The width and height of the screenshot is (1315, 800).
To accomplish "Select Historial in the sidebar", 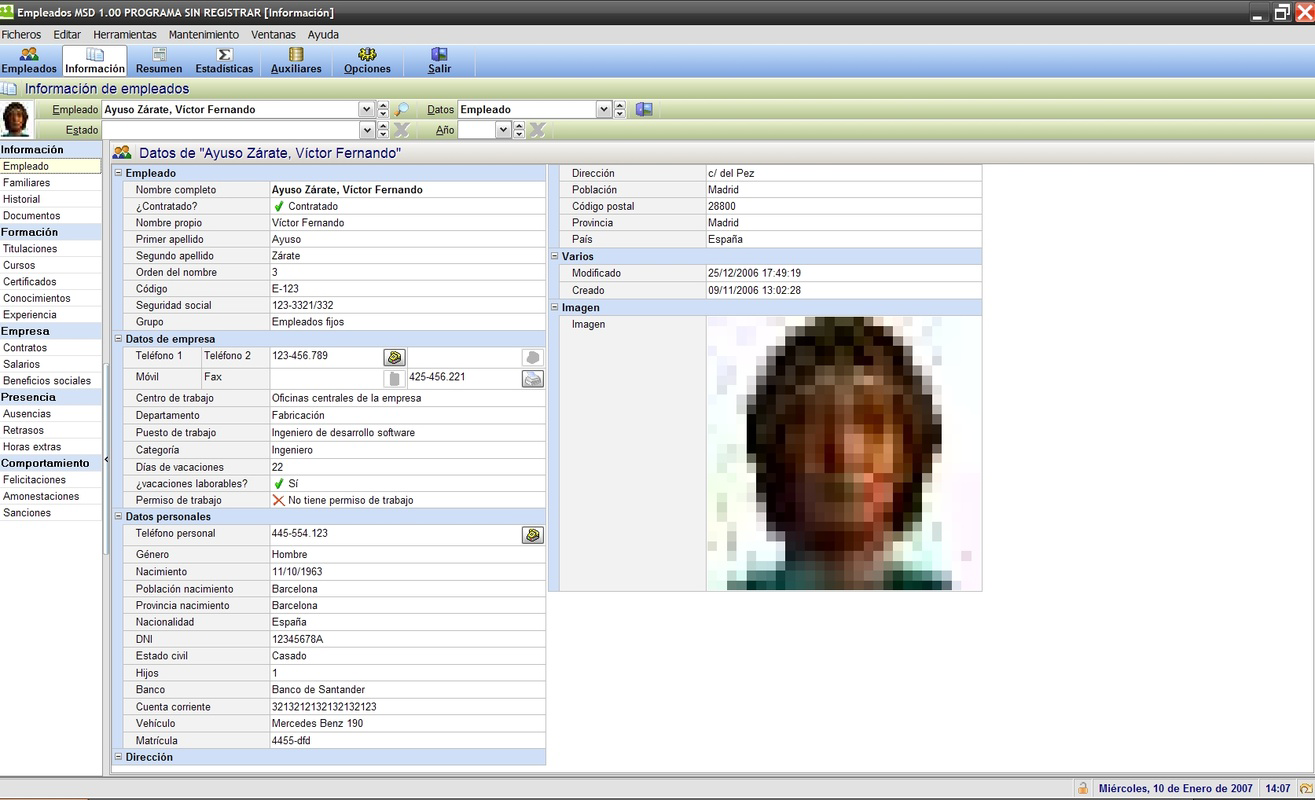I will (51, 199).
